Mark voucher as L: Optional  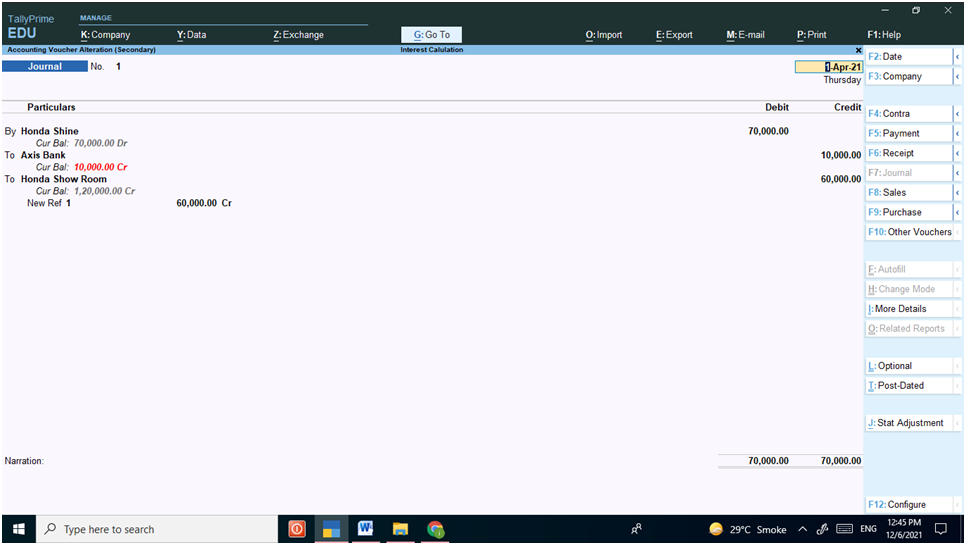(909, 366)
